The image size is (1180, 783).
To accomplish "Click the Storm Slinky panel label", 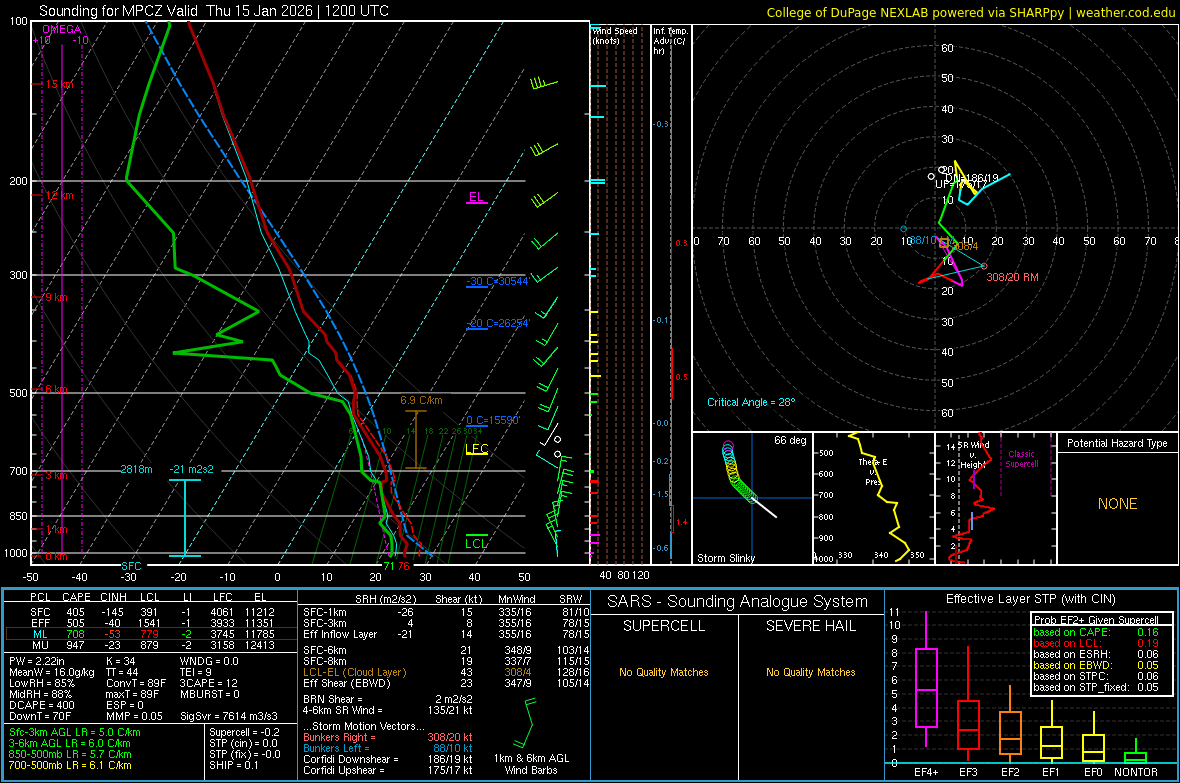I will coord(725,558).
